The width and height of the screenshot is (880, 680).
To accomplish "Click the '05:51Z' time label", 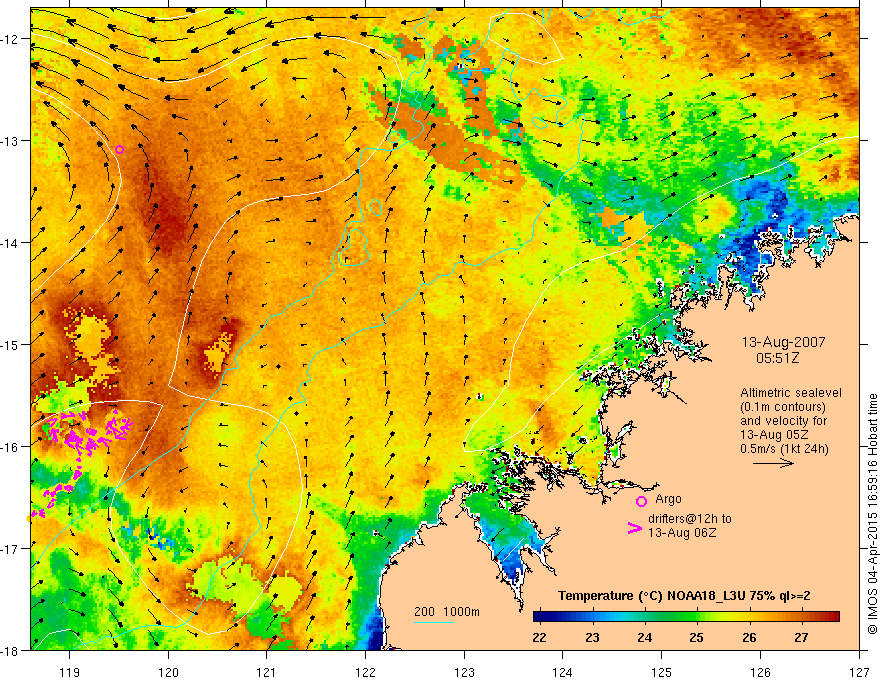I will pos(777,358).
